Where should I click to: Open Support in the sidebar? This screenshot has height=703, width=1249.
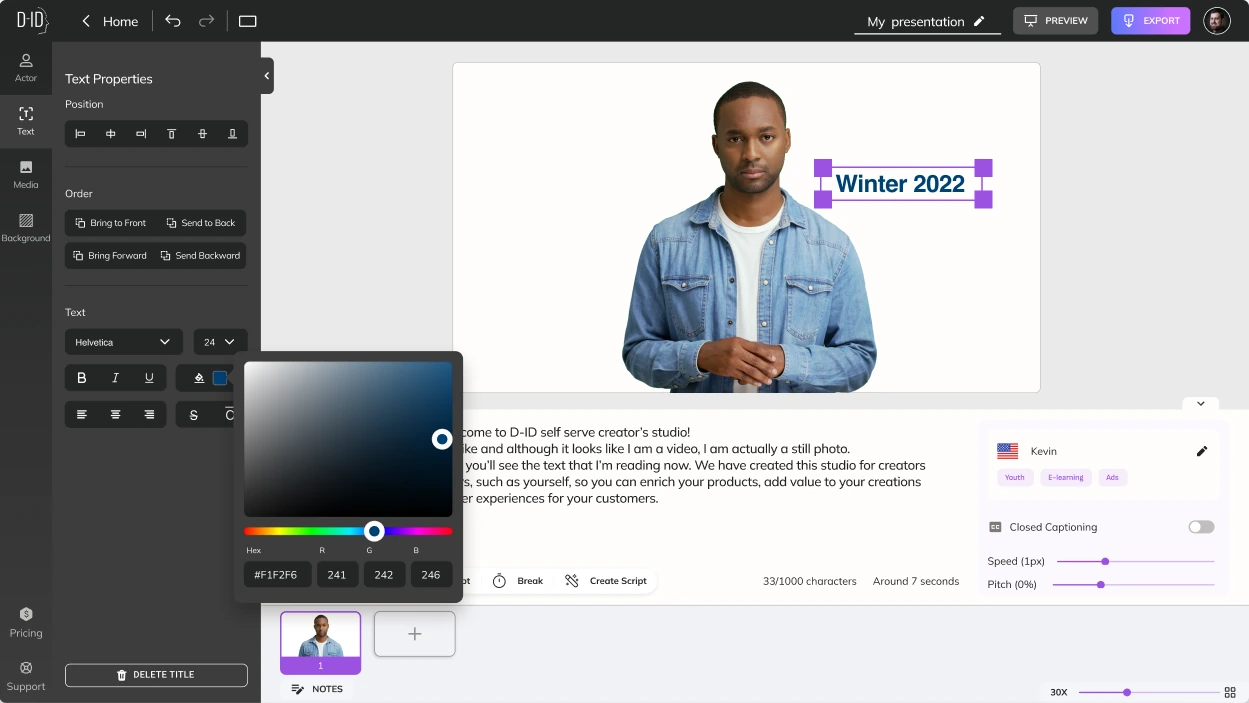[26, 676]
